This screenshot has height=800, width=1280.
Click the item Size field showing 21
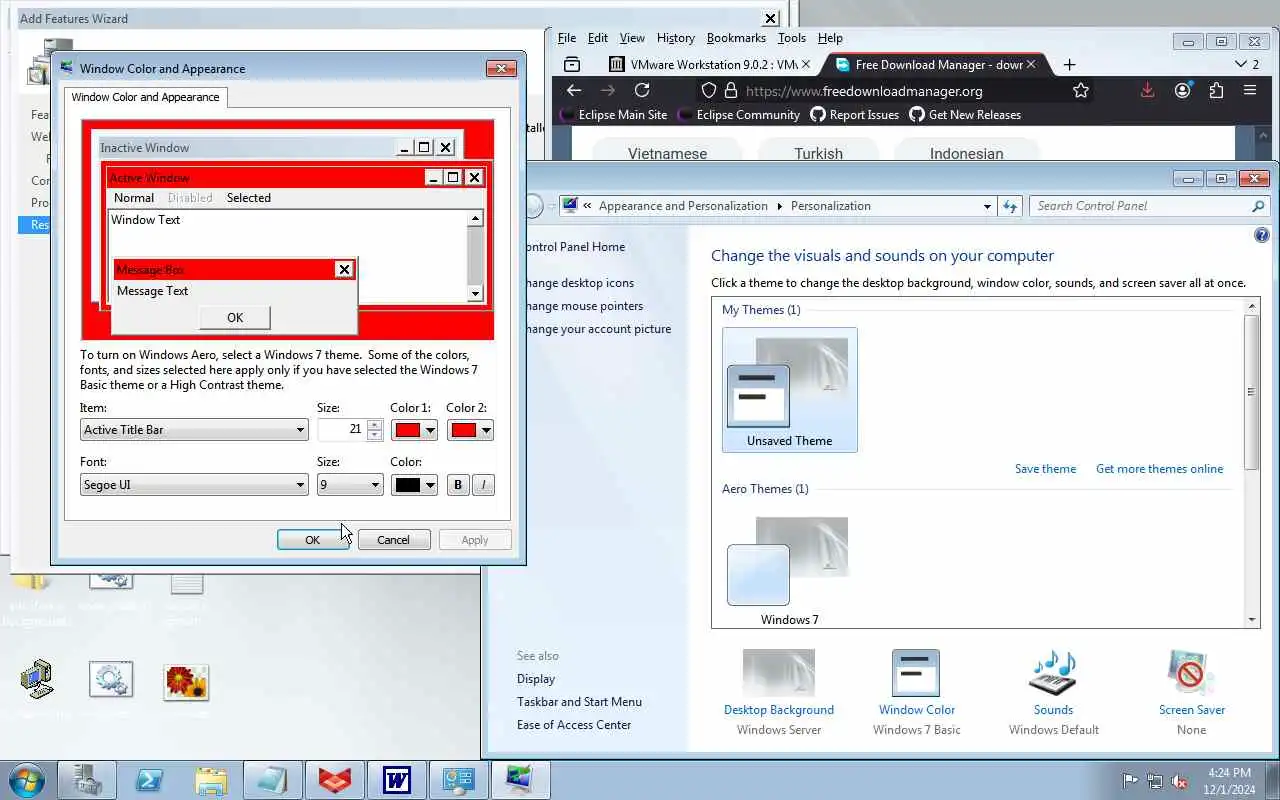342,430
